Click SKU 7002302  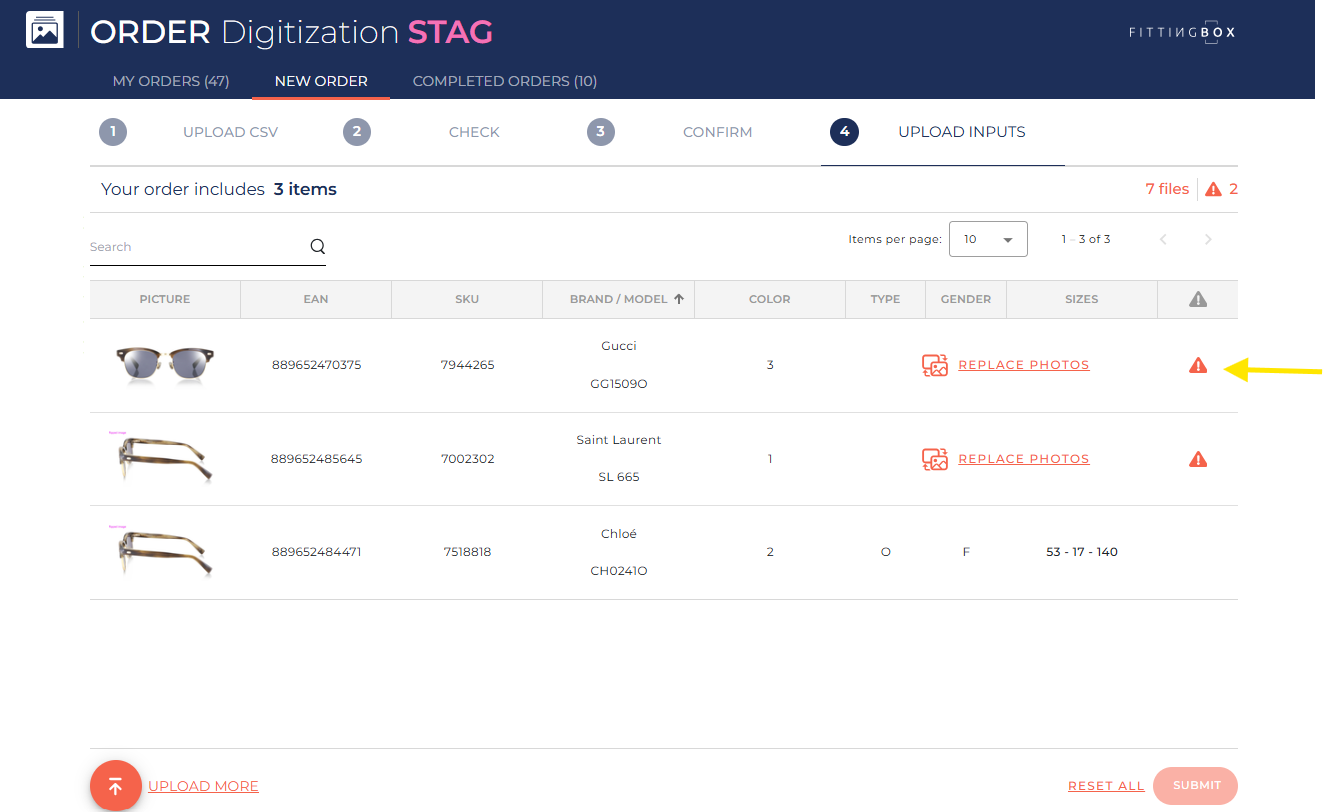pos(467,459)
